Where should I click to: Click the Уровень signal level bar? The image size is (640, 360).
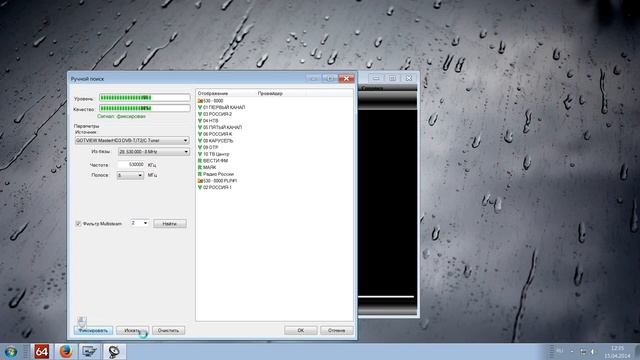point(145,98)
